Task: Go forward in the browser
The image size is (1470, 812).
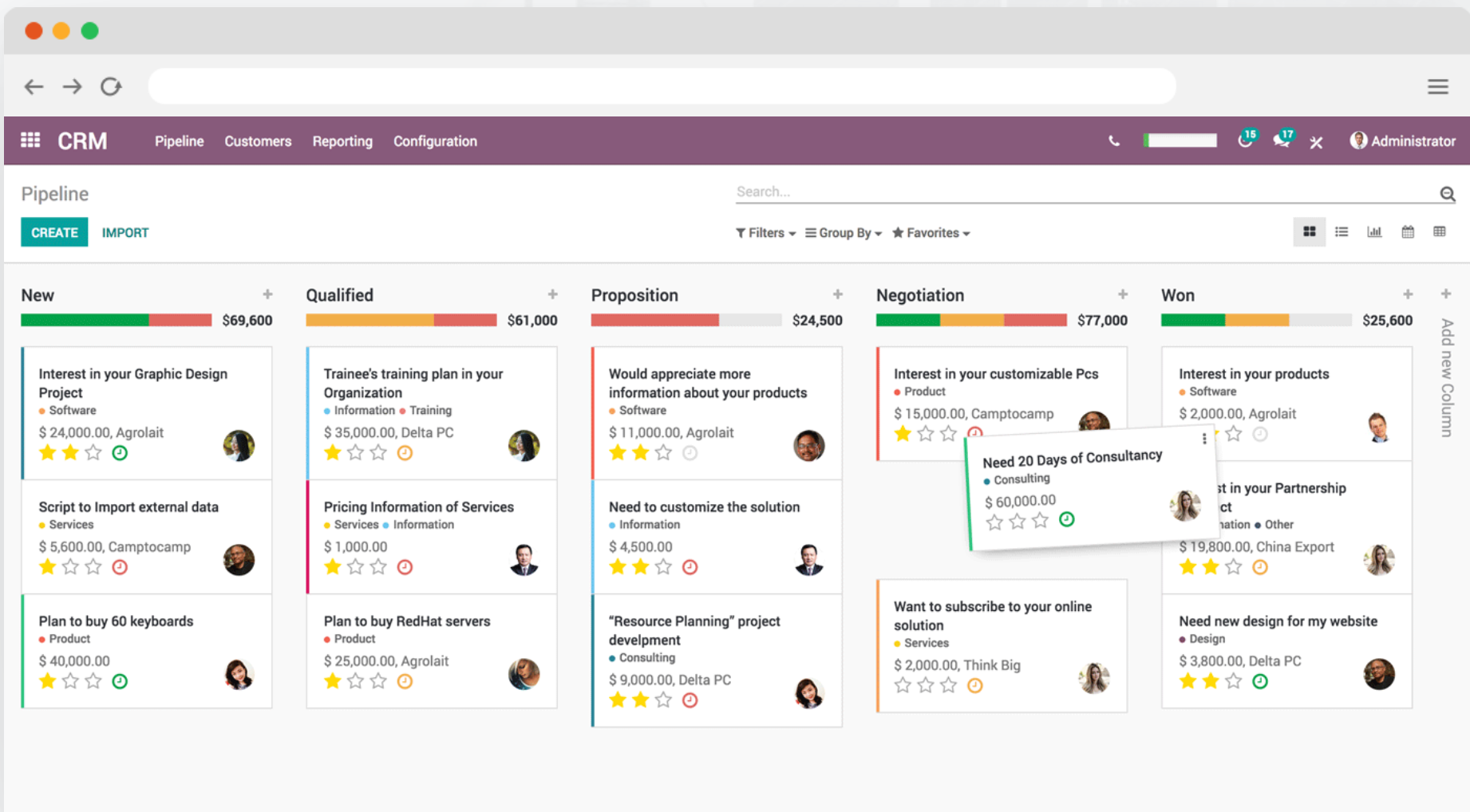Action: pos(73,86)
